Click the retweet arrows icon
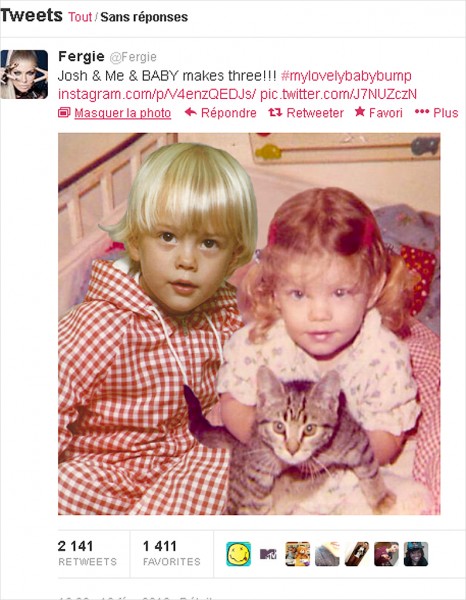Image resolution: width=466 pixels, height=600 pixels. [275, 112]
